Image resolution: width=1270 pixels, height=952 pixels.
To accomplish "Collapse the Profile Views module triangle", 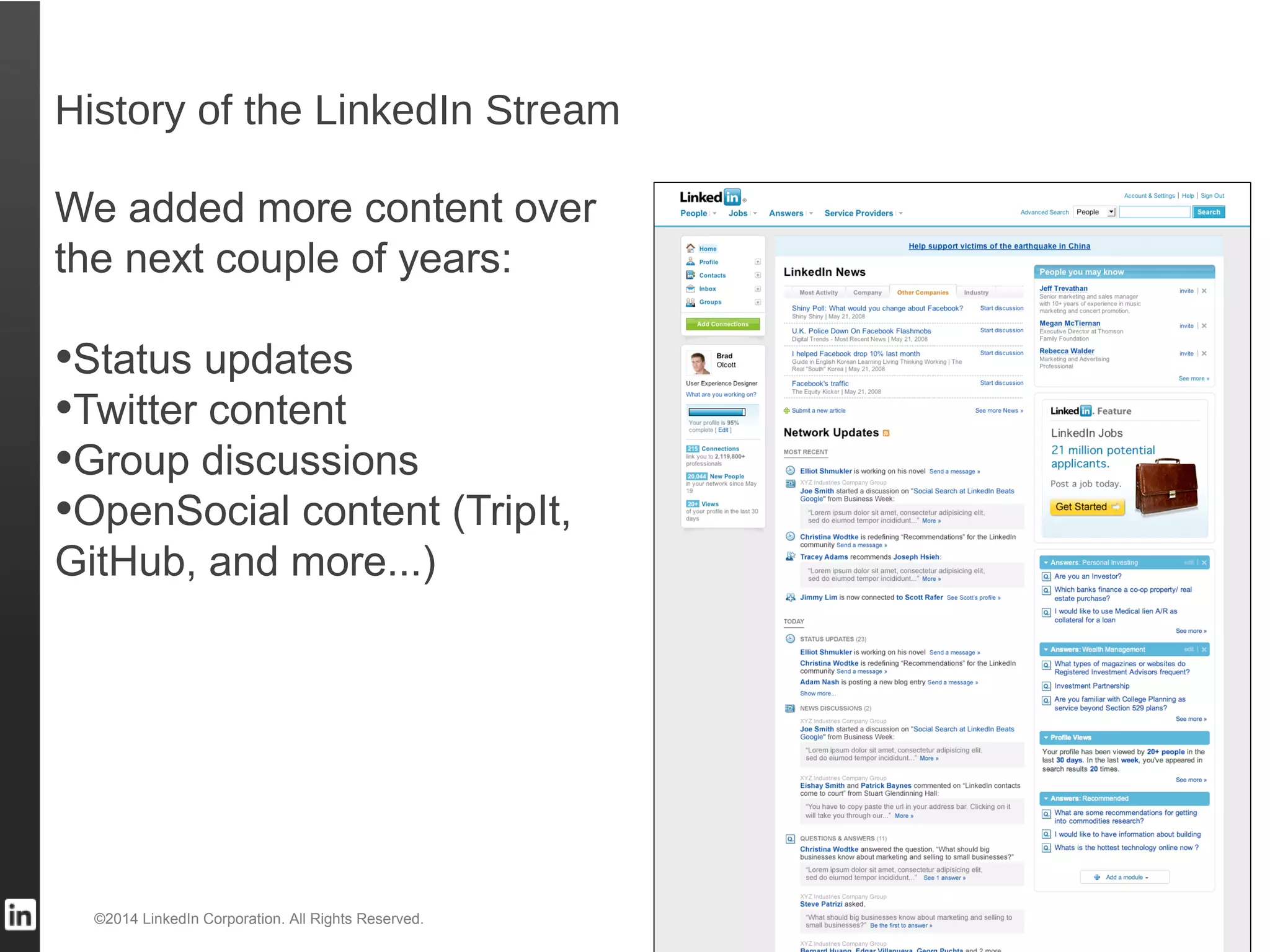I will (1046, 738).
